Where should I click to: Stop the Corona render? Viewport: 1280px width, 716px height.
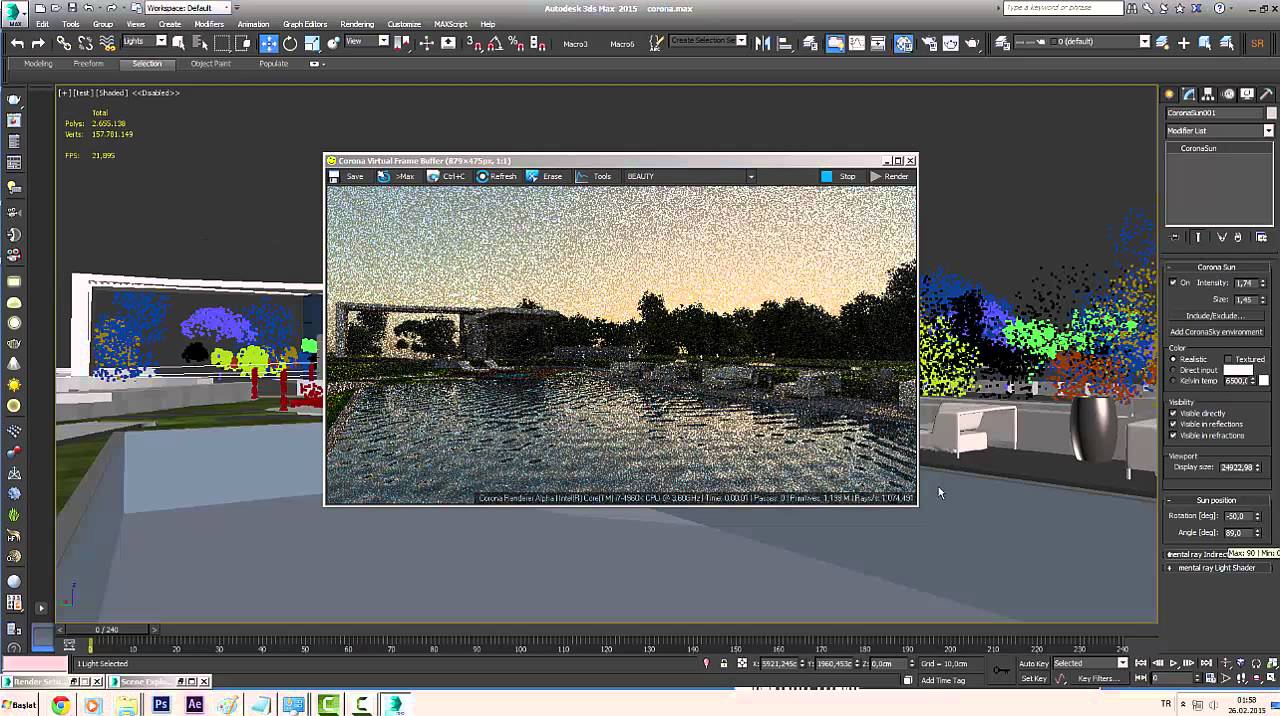click(x=839, y=176)
